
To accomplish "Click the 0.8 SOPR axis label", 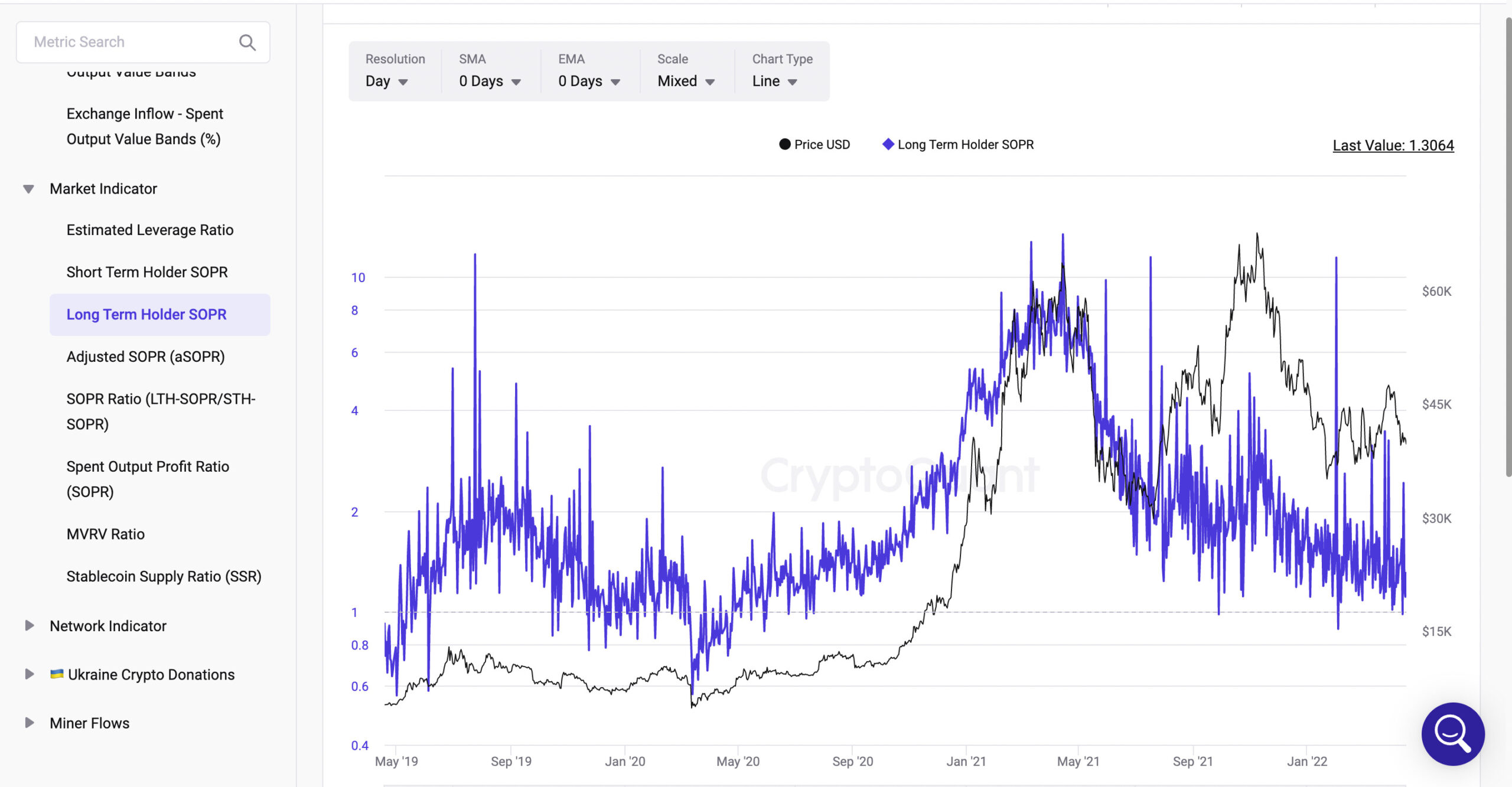I will click(x=360, y=645).
